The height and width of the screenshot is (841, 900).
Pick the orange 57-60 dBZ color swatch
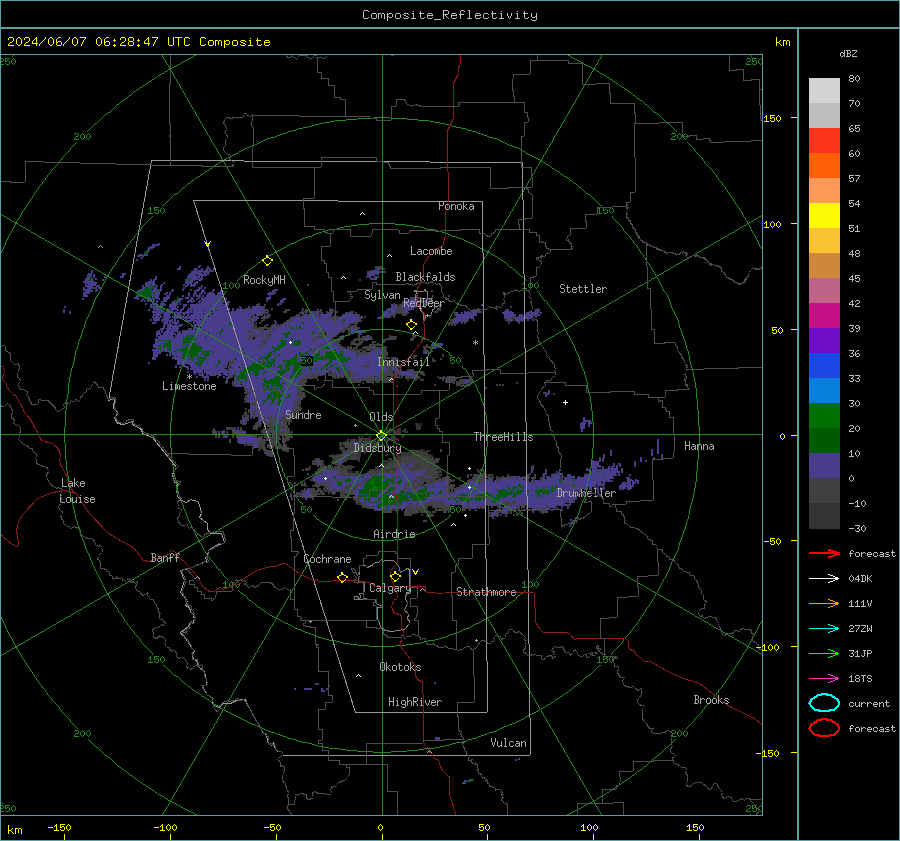[x=824, y=166]
